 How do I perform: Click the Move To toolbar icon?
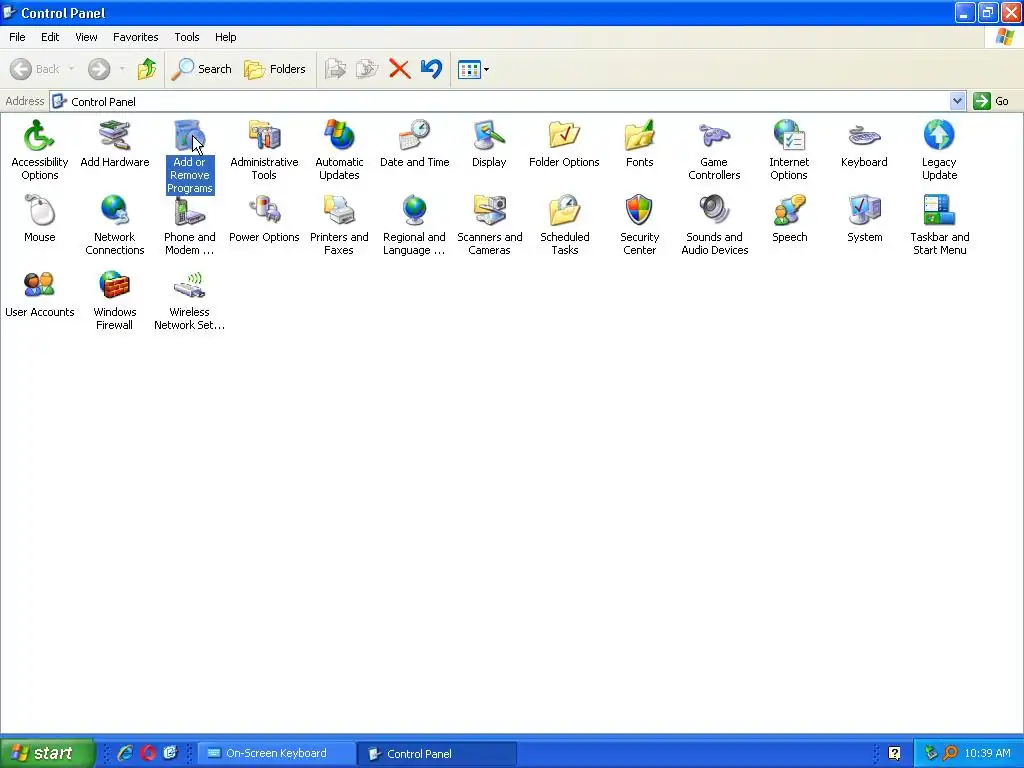coord(335,69)
